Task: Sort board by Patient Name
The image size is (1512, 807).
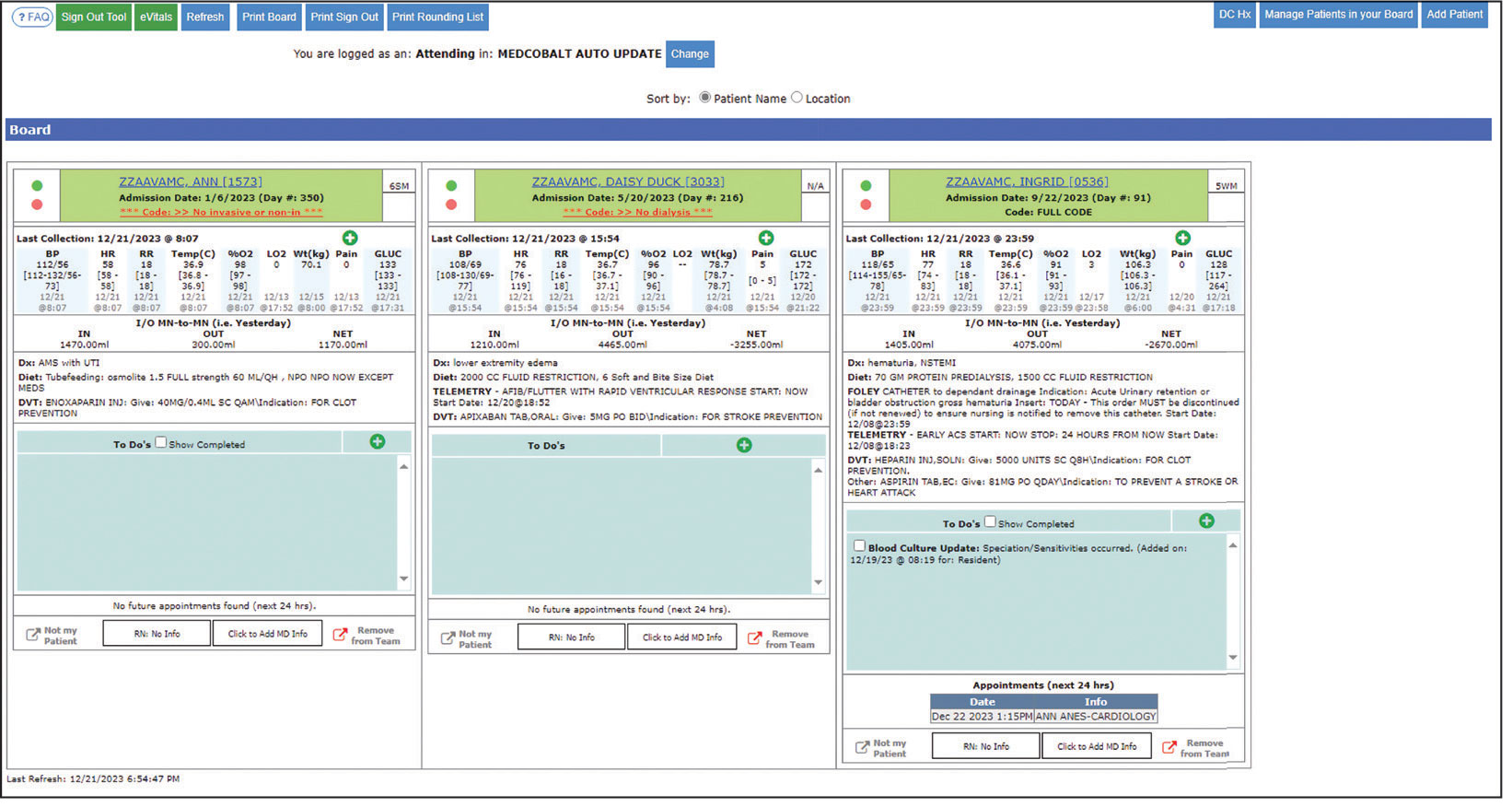Action: pyautogui.click(x=704, y=98)
